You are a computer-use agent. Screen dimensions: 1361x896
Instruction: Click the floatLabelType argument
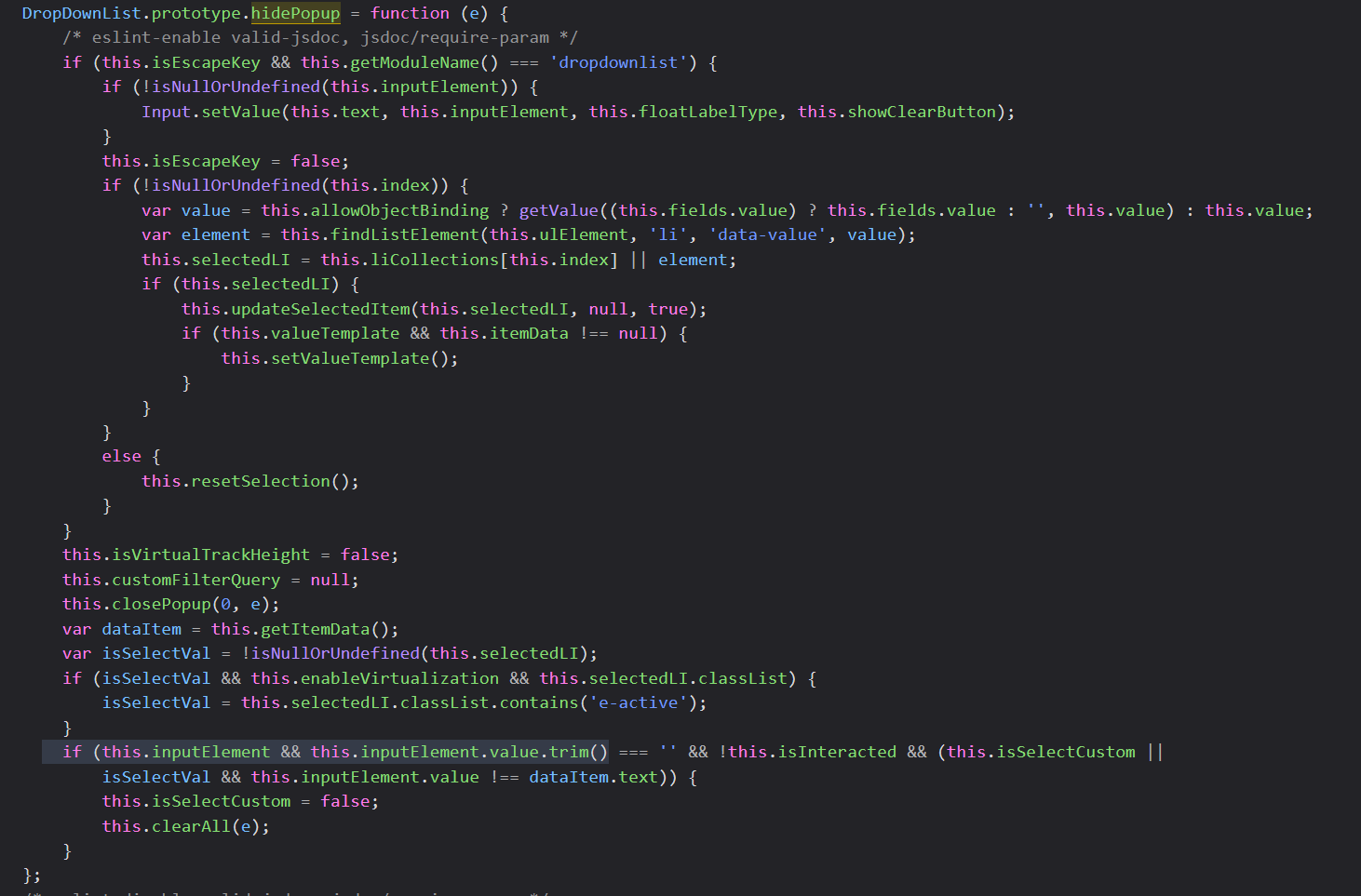pos(707,112)
